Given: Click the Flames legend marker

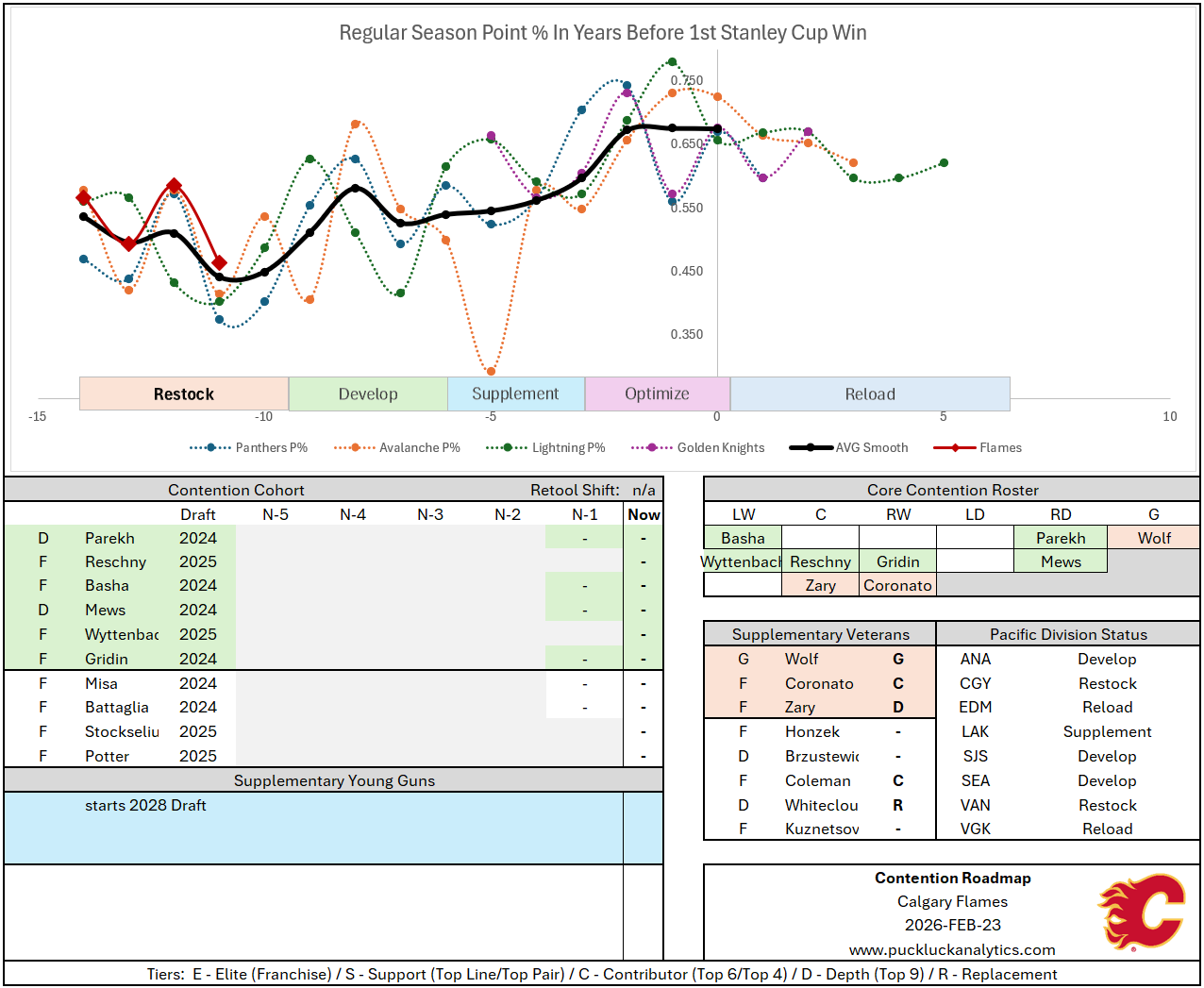Looking at the screenshot, I should tap(955, 447).
